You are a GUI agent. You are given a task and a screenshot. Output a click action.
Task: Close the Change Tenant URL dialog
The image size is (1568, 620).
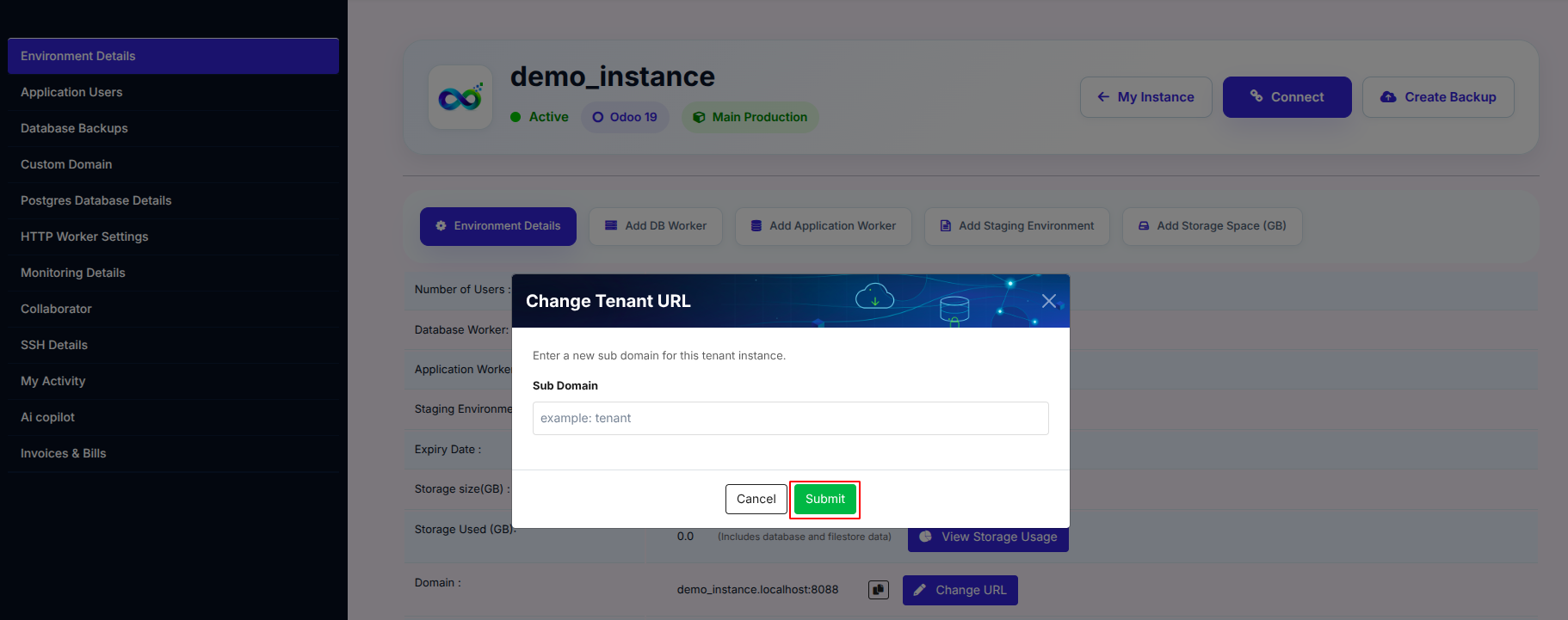pyautogui.click(x=1048, y=301)
